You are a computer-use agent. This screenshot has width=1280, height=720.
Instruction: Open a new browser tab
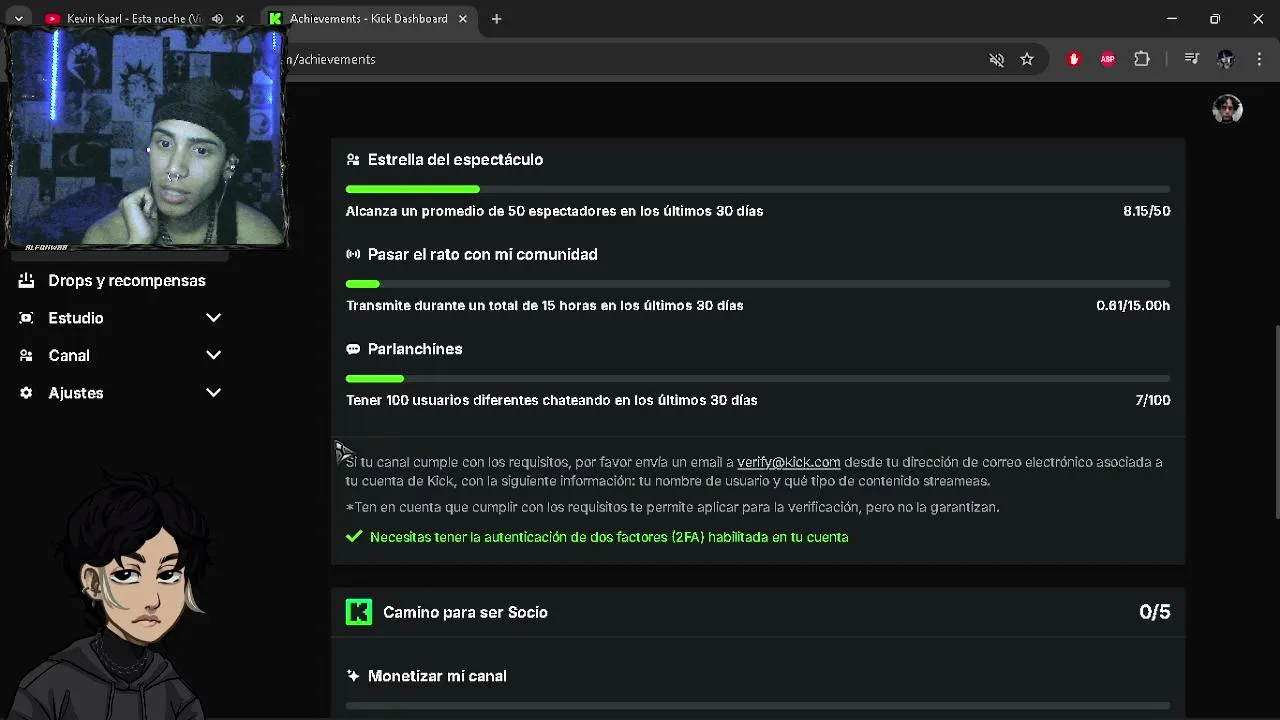(x=496, y=19)
